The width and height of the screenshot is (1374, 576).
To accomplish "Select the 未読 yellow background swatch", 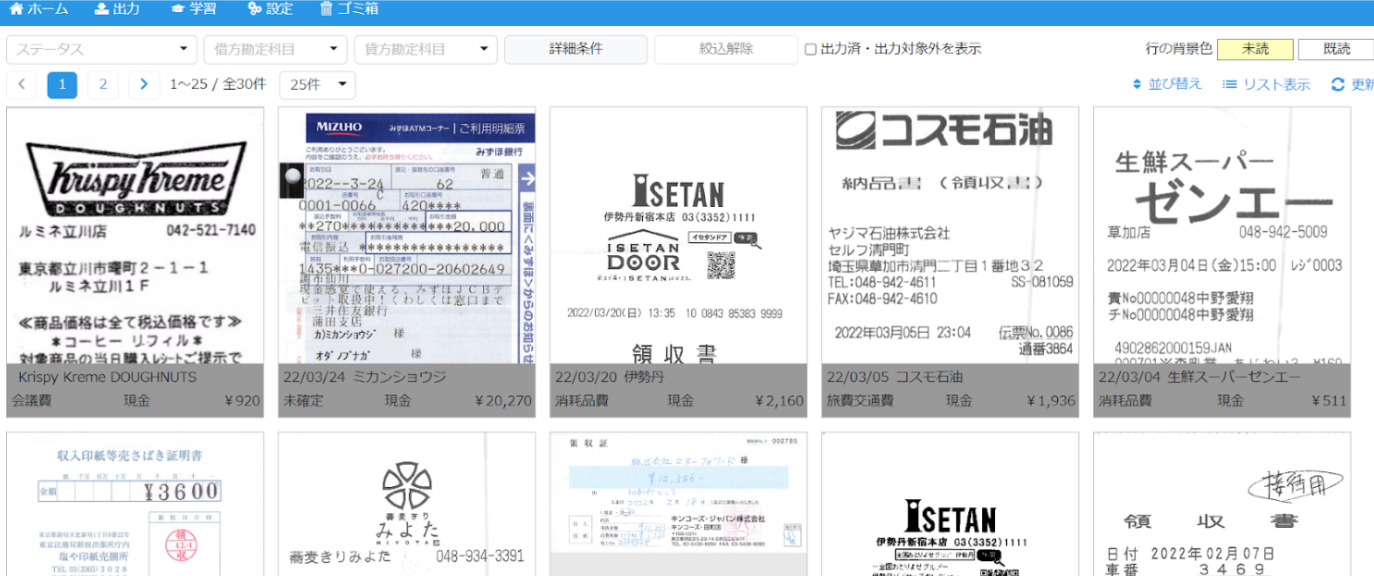I will [1255, 49].
